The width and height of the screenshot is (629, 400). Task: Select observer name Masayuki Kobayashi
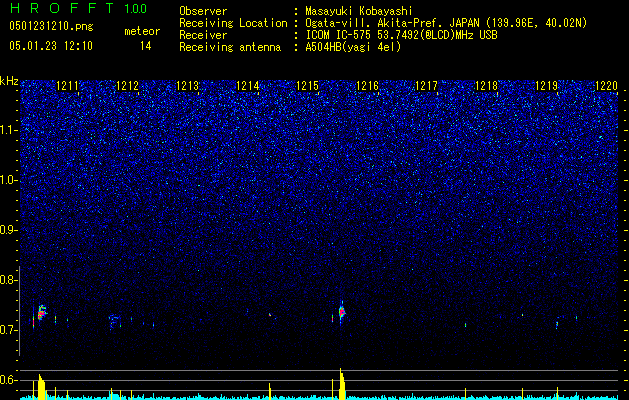pyautogui.click(x=359, y=11)
